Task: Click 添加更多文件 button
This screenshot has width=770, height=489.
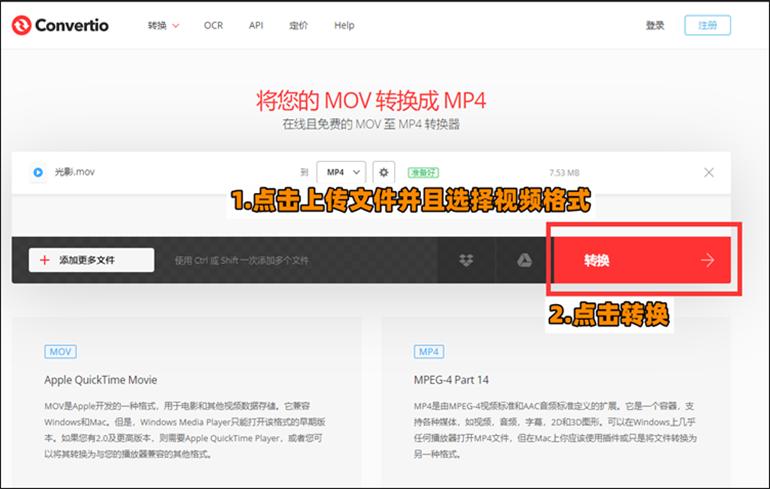Action: pyautogui.click(x=91, y=260)
